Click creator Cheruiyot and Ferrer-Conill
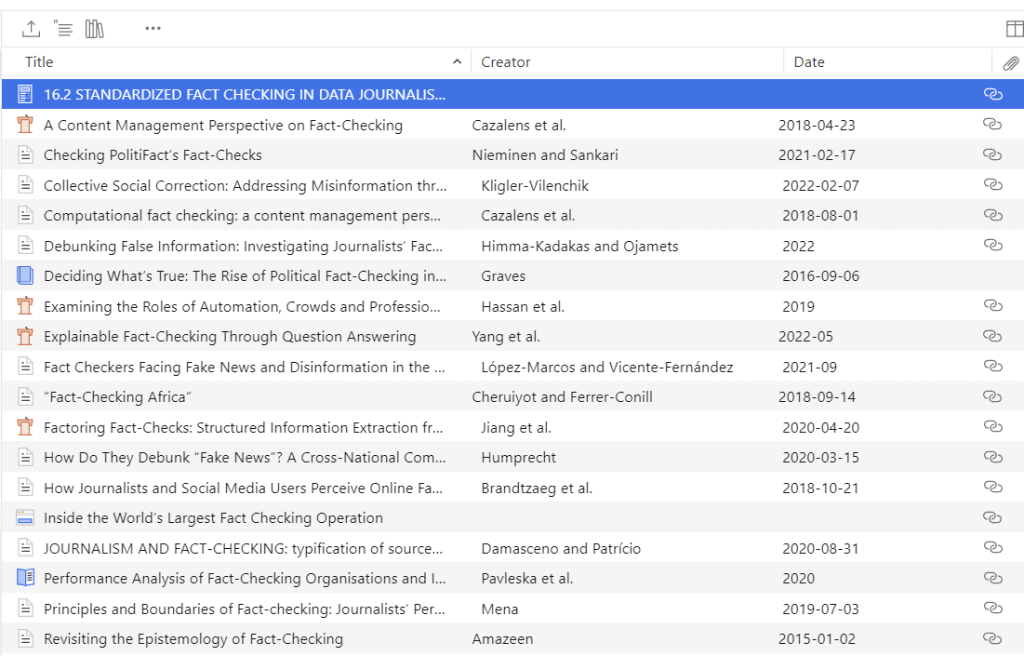1024x656 pixels. pos(562,397)
